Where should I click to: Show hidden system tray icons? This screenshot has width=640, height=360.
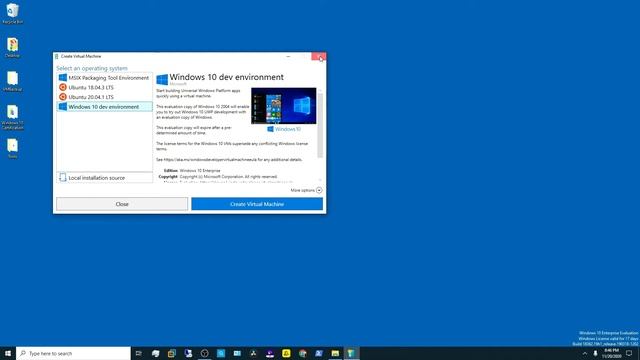(584, 353)
